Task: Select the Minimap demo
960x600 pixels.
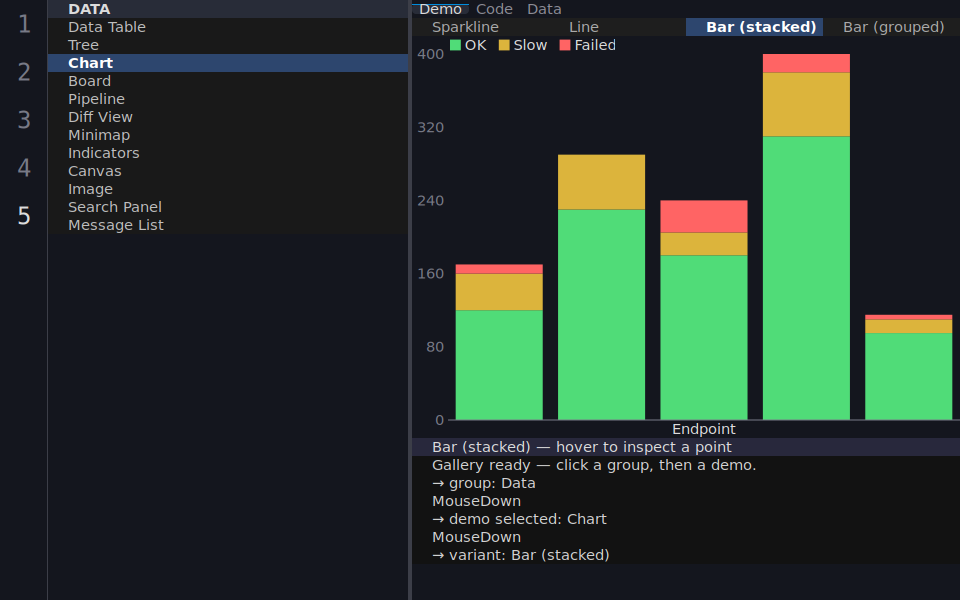Action: click(228, 135)
